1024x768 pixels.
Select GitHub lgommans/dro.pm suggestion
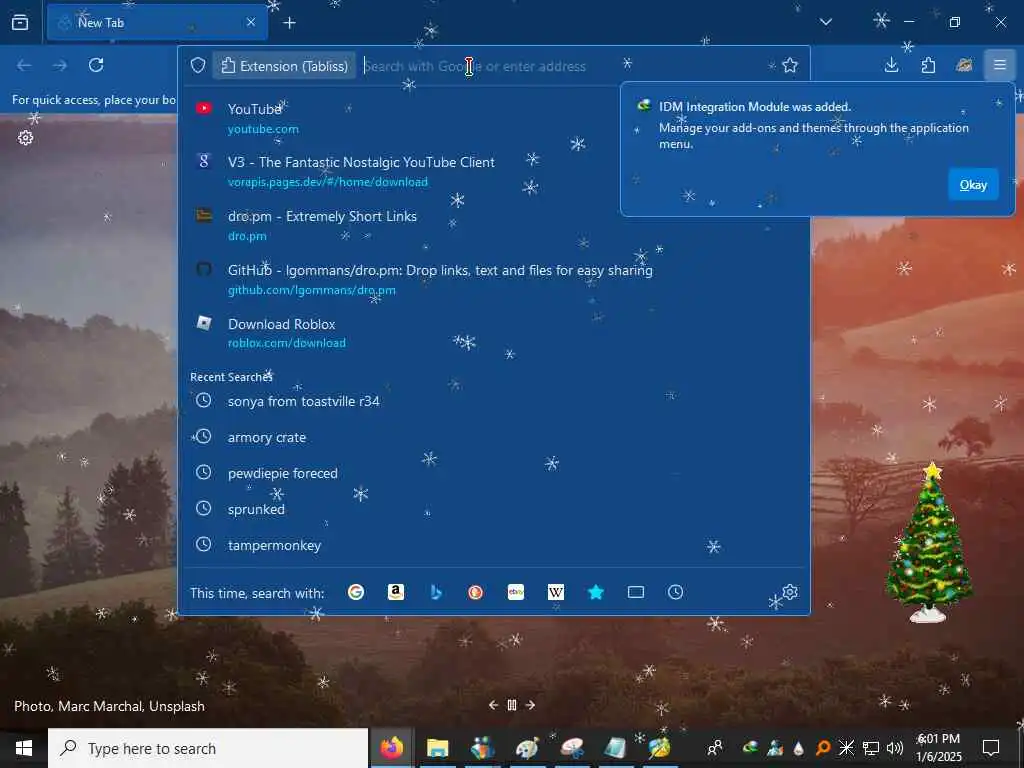click(494, 280)
